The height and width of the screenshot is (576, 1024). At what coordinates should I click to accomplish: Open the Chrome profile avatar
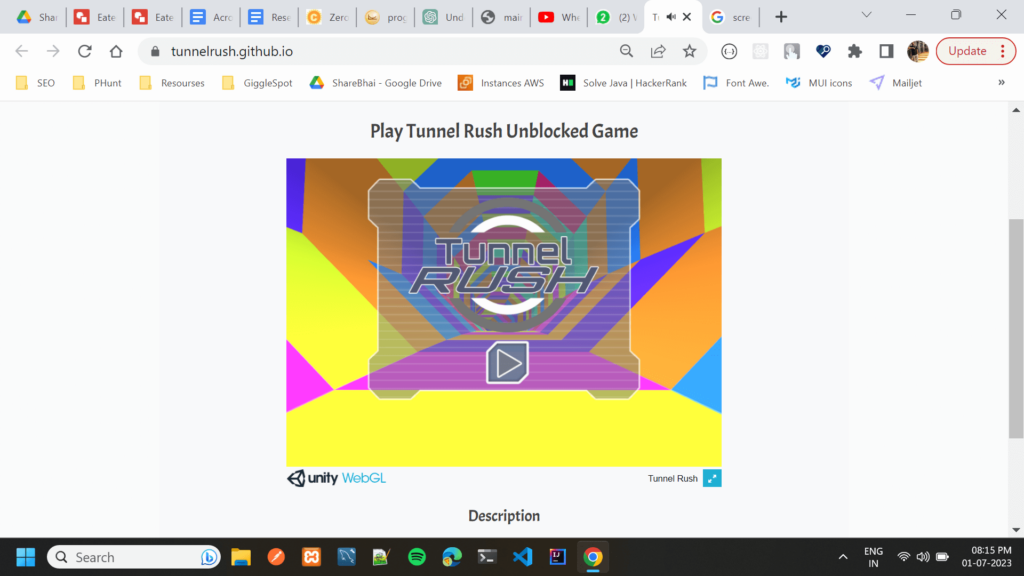coord(918,51)
